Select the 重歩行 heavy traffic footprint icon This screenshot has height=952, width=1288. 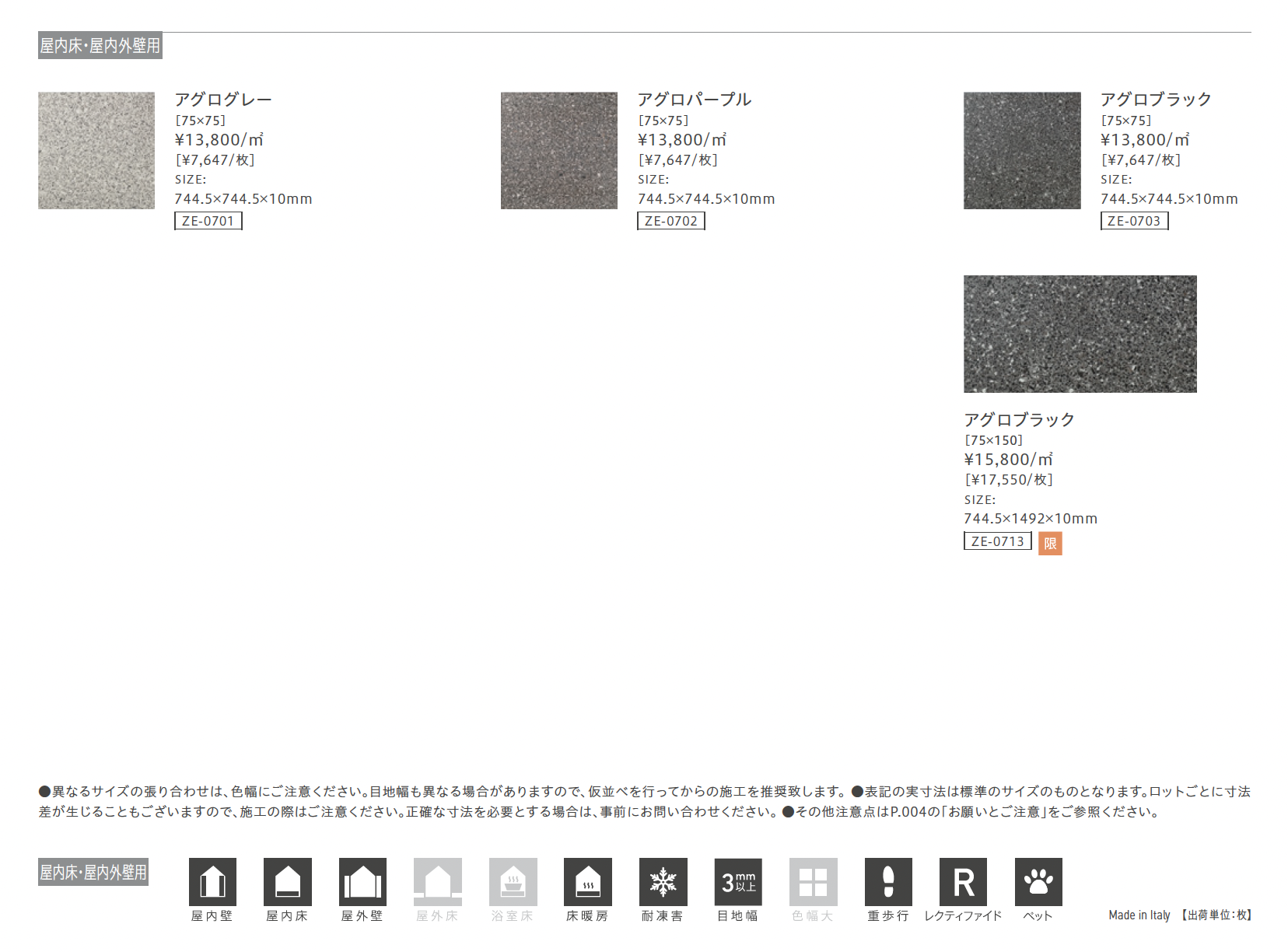pyautogui.click(x=888, y=882)
